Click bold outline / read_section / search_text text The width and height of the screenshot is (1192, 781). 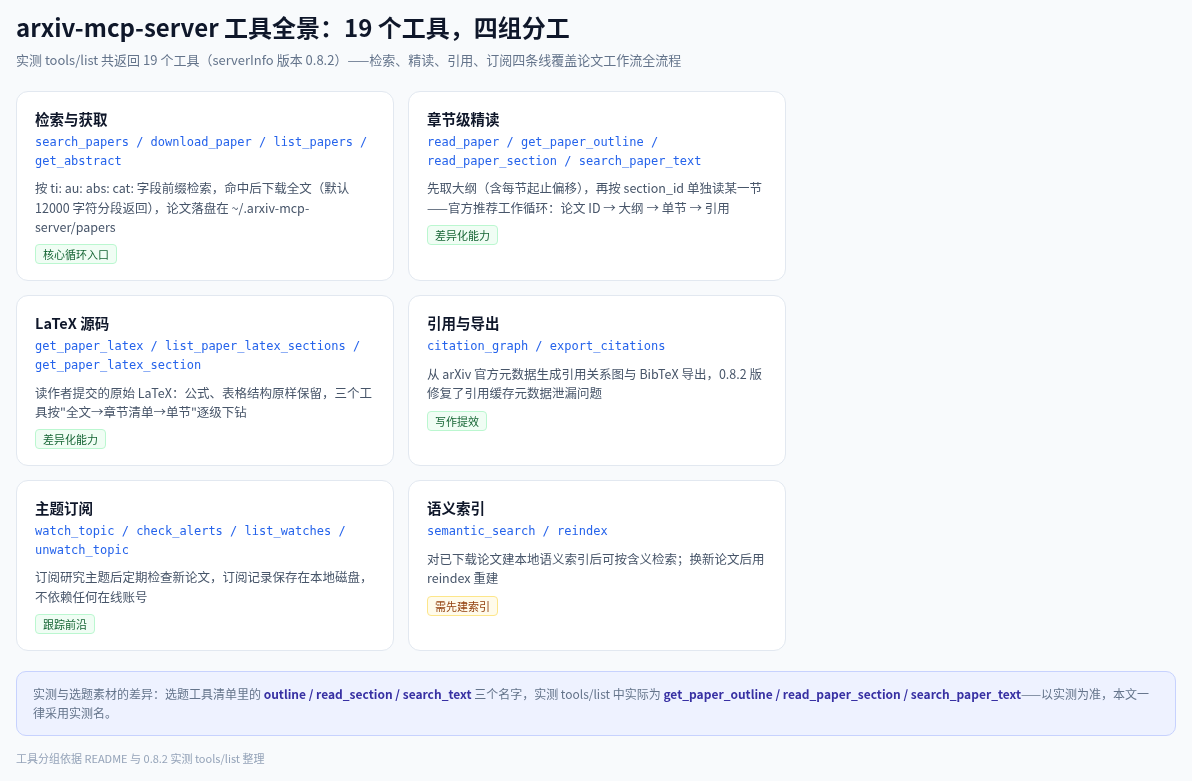pyautogui.click(x=367, y=694)
